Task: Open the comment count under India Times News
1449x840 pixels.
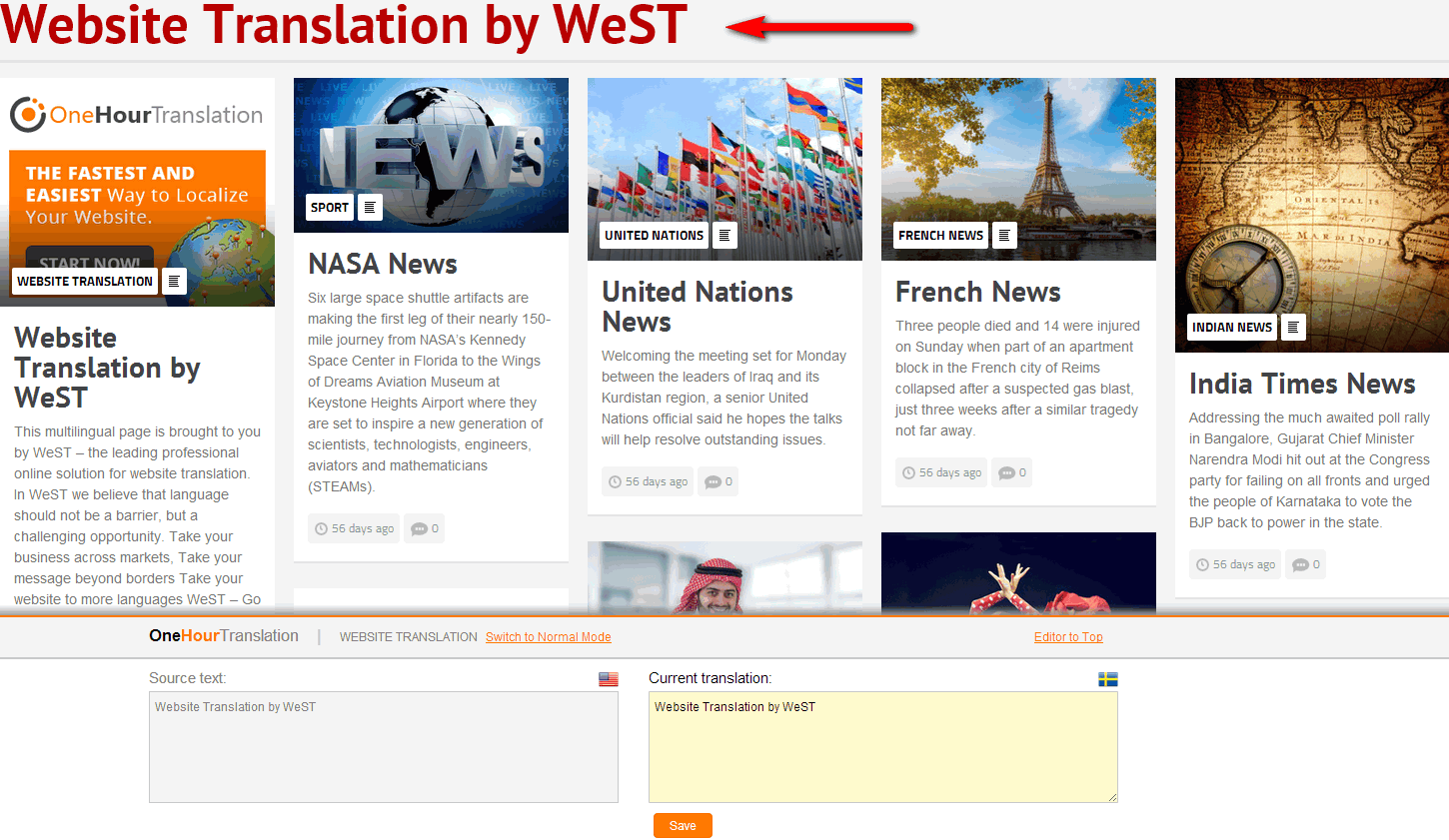Action: (x=1306, y=564)
